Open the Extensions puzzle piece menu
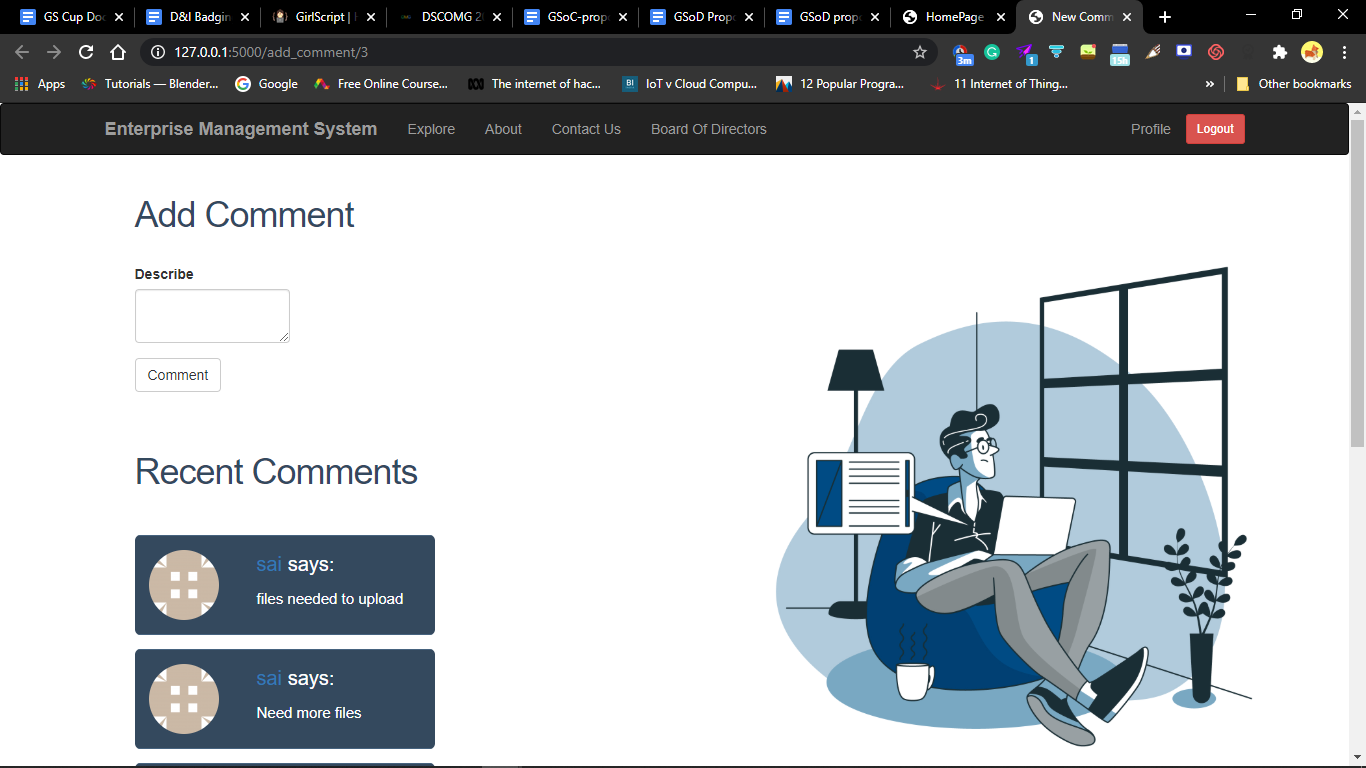This screenshot has height=768, width=1366. 1279,52
